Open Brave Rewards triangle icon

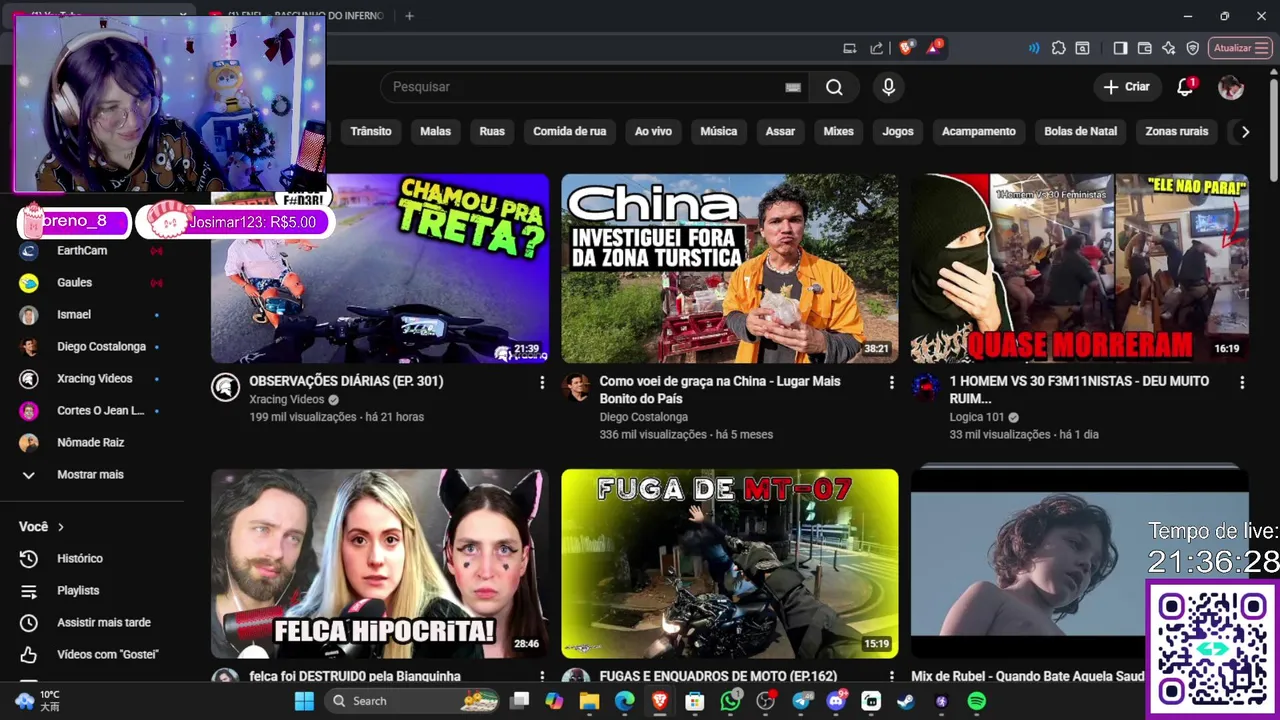point(933,47)
